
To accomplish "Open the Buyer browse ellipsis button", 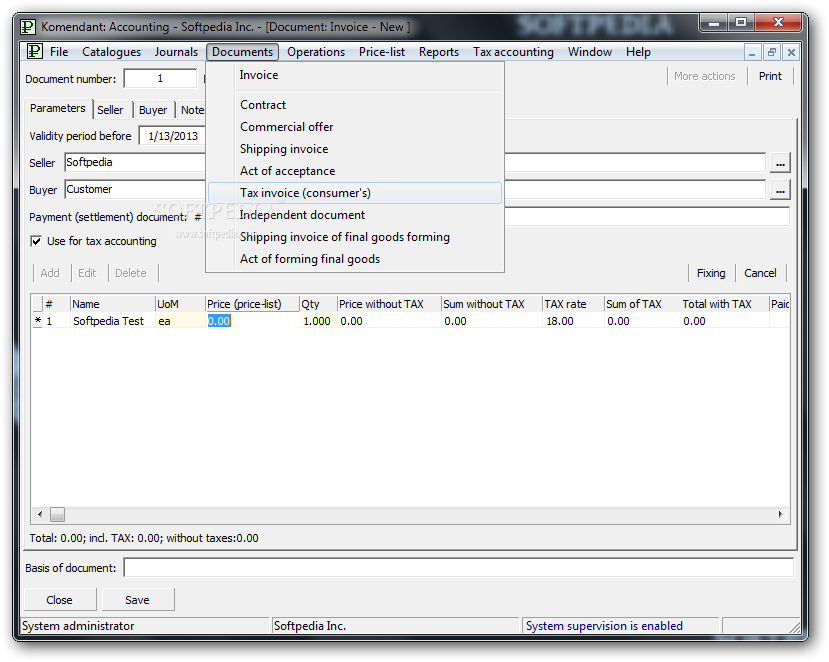I will click(x=780, y=190).
